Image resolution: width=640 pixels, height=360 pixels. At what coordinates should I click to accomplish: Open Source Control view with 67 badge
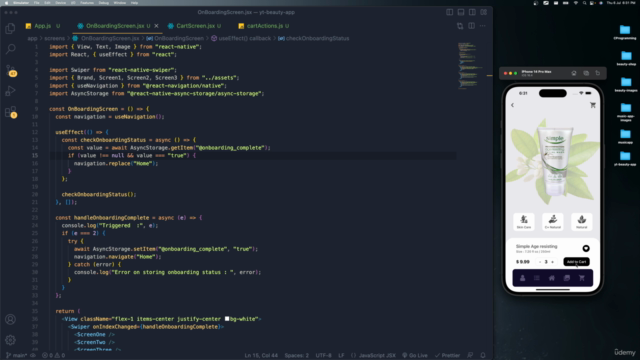pos(10,70)
